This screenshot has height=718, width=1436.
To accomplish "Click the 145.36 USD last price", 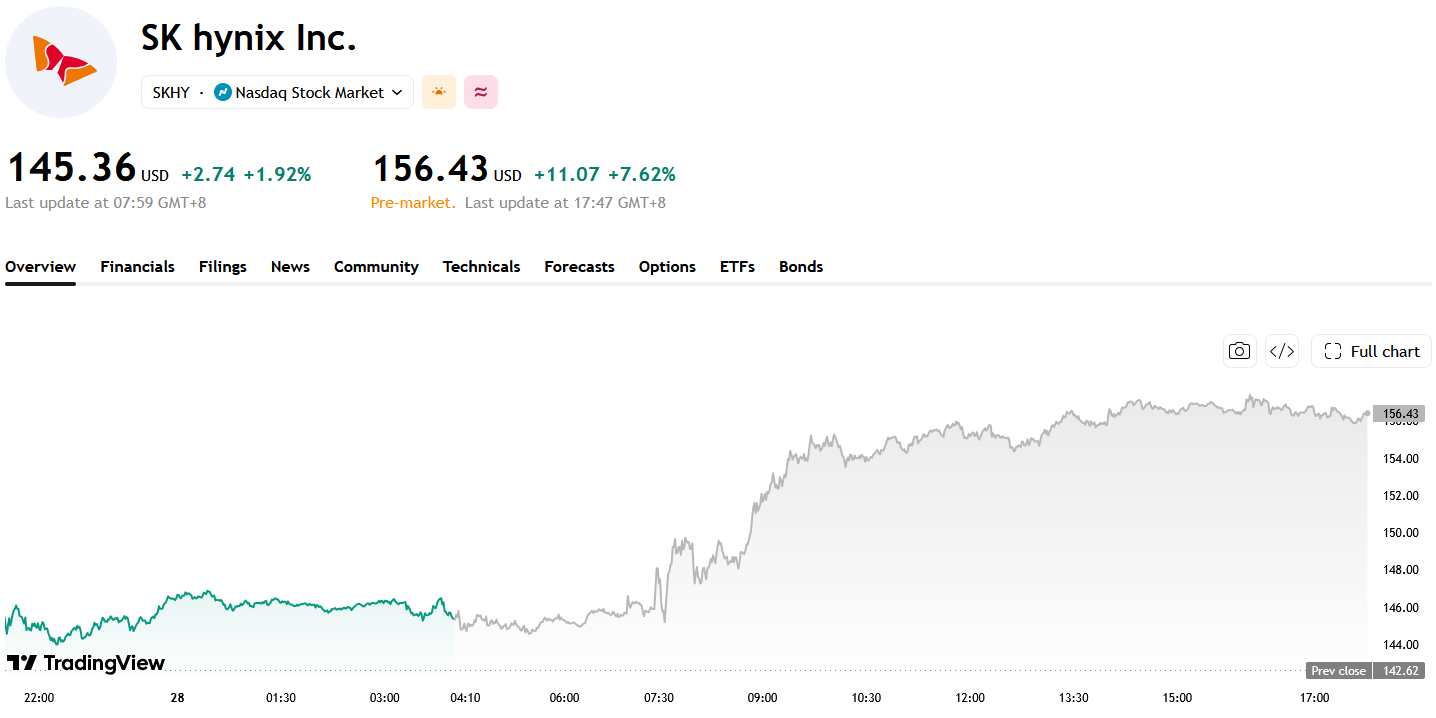I will 87,168.
